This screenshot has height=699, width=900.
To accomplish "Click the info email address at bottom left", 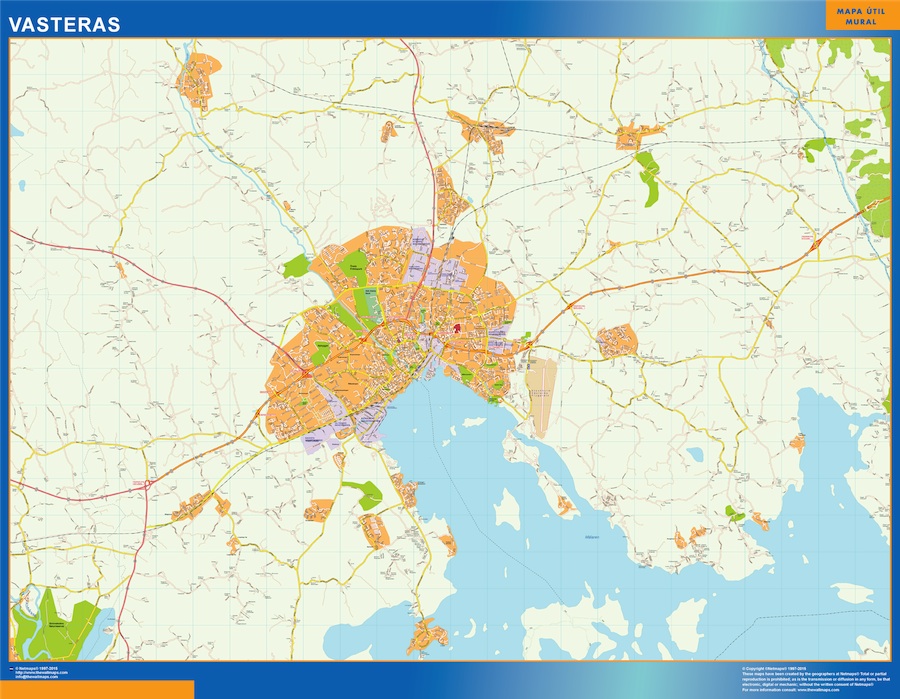I will pyautogui.click(x=40, y=678).
